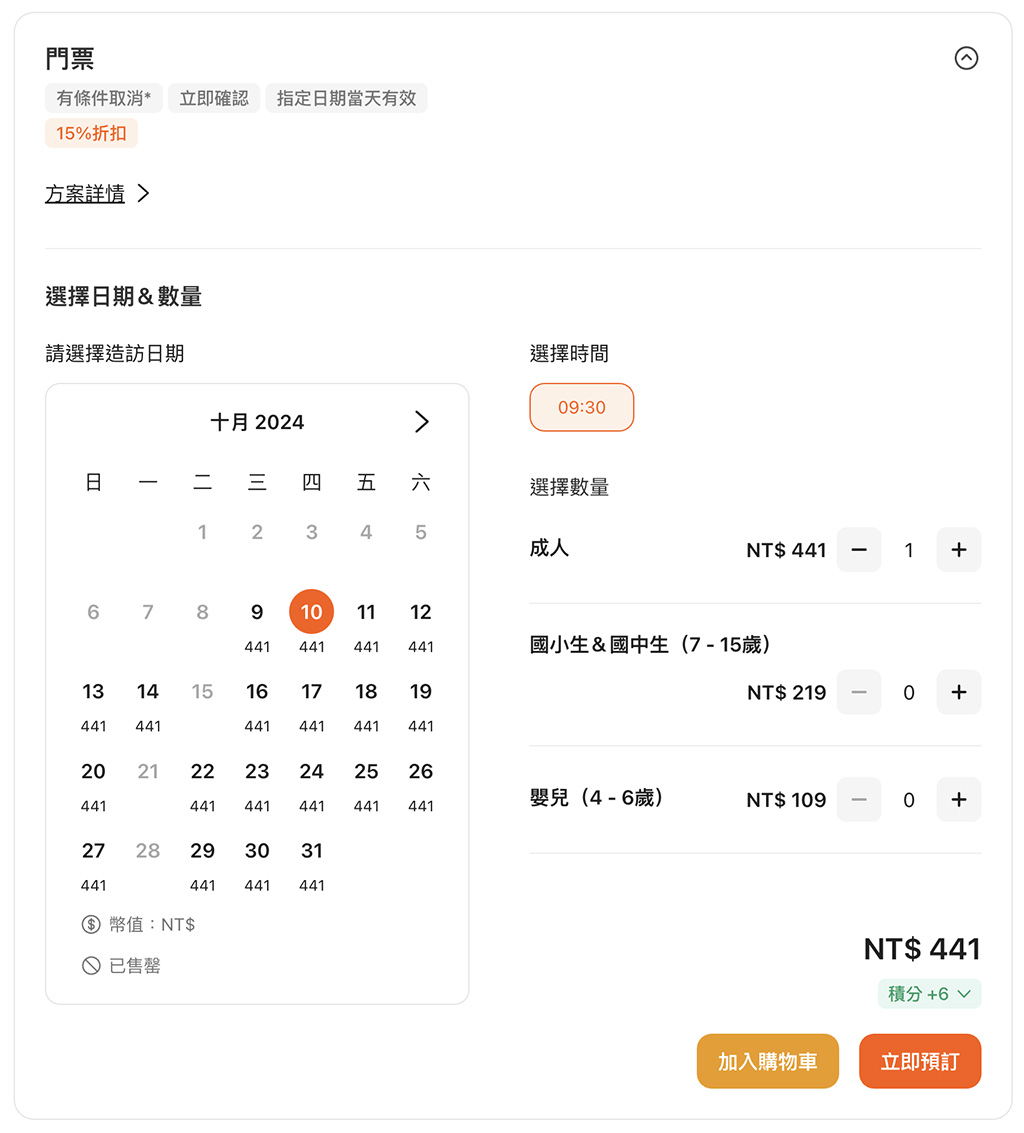
Task: Click the 15%折扣 discount tag
Action: pos(91,134)
